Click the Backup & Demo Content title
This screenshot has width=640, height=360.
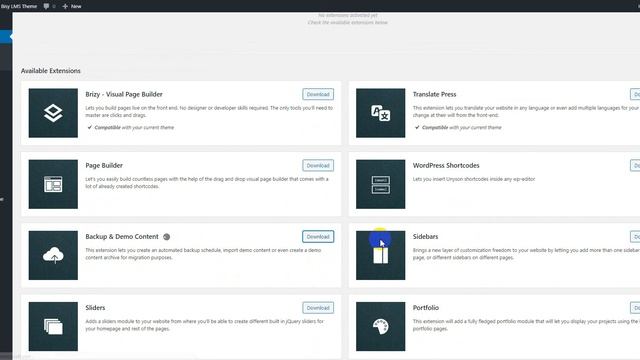(x=122, y=237)
